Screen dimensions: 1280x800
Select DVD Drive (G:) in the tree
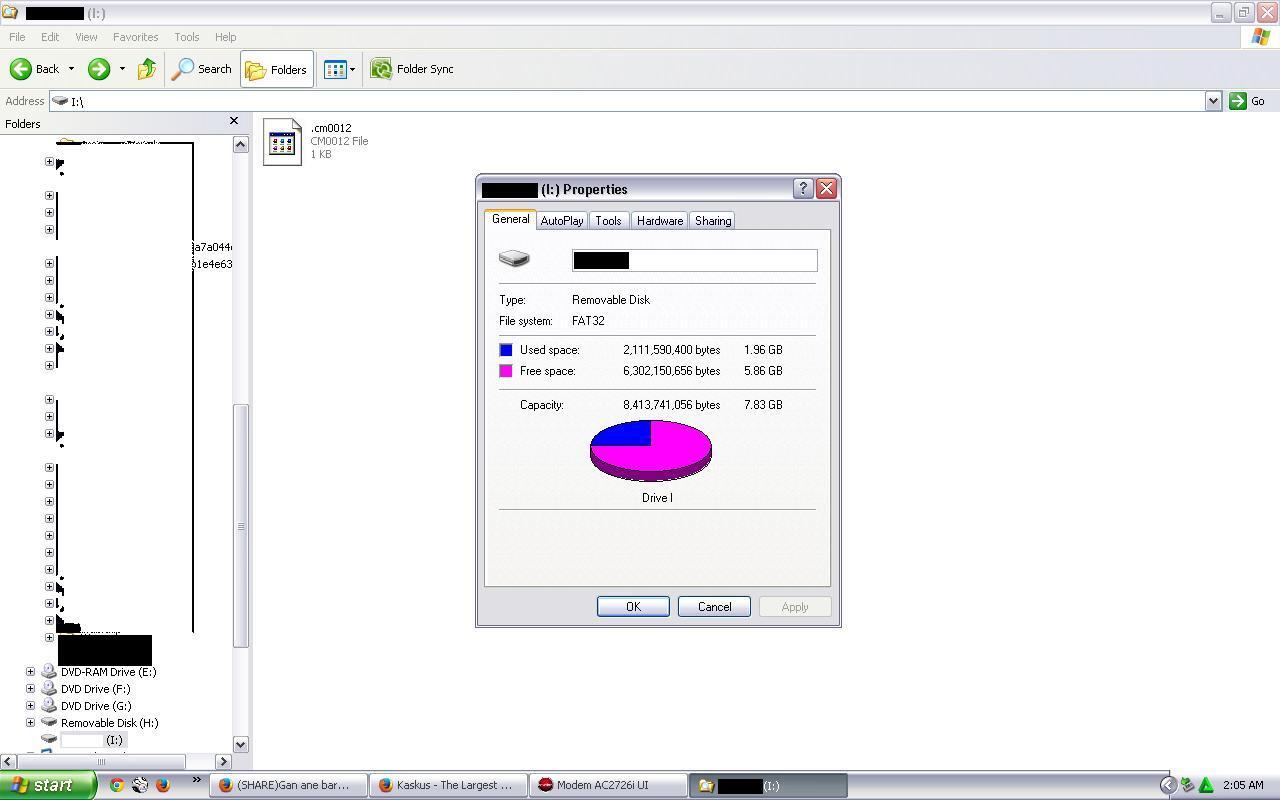[x=96, y=706]
